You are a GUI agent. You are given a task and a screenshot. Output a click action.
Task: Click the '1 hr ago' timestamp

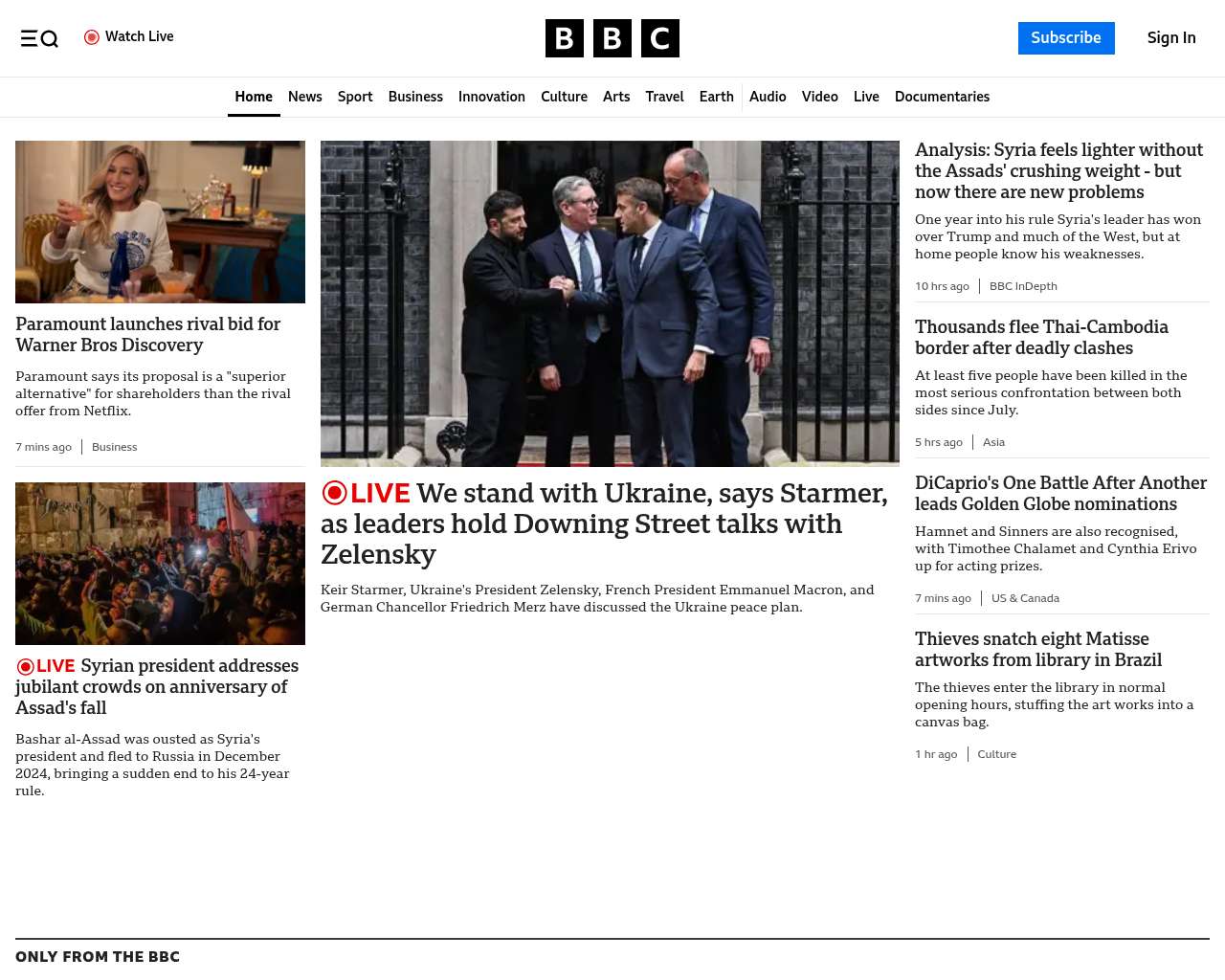click(x=936, y=754)
